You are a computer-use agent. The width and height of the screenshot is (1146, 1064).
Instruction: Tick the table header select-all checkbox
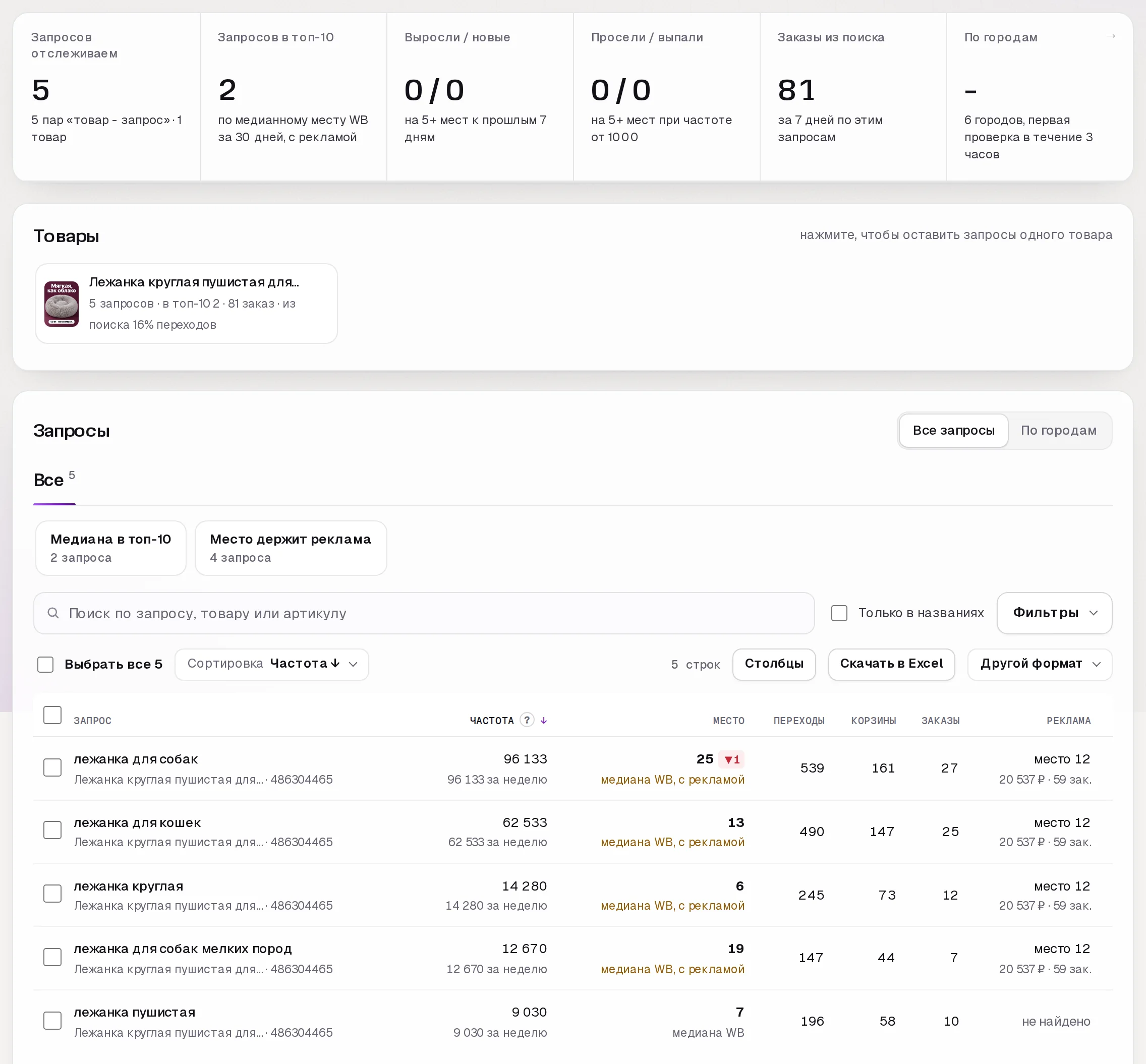(52, 715)
